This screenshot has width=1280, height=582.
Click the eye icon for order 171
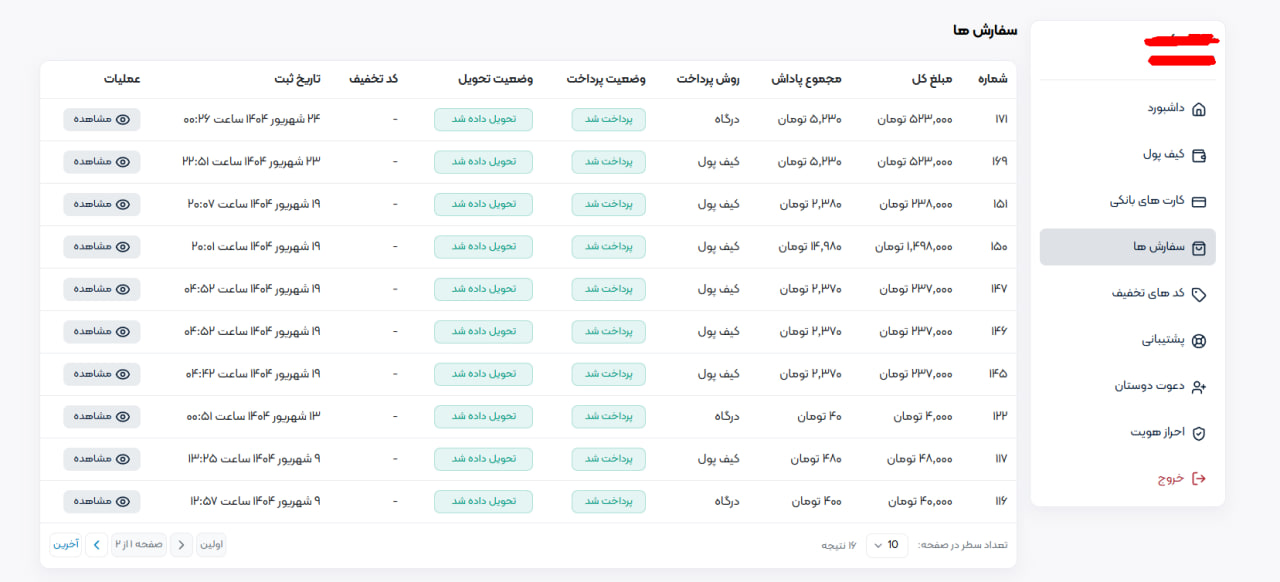123,119
